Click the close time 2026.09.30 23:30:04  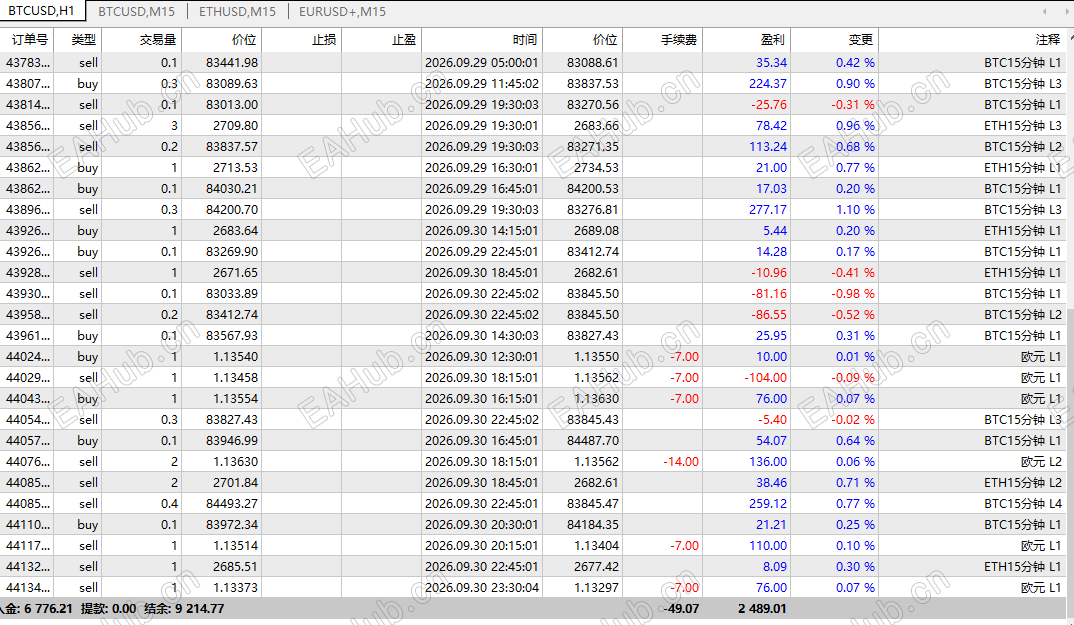tap(482, 588)
